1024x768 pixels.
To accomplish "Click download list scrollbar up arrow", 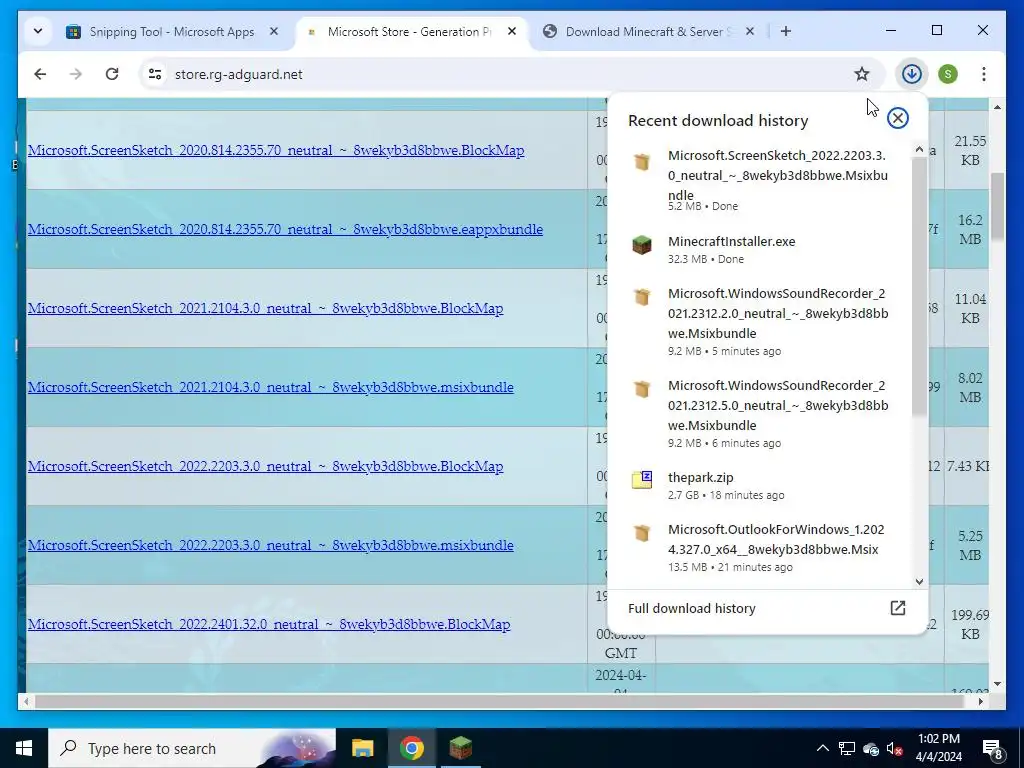I will (x=920, y=150).
